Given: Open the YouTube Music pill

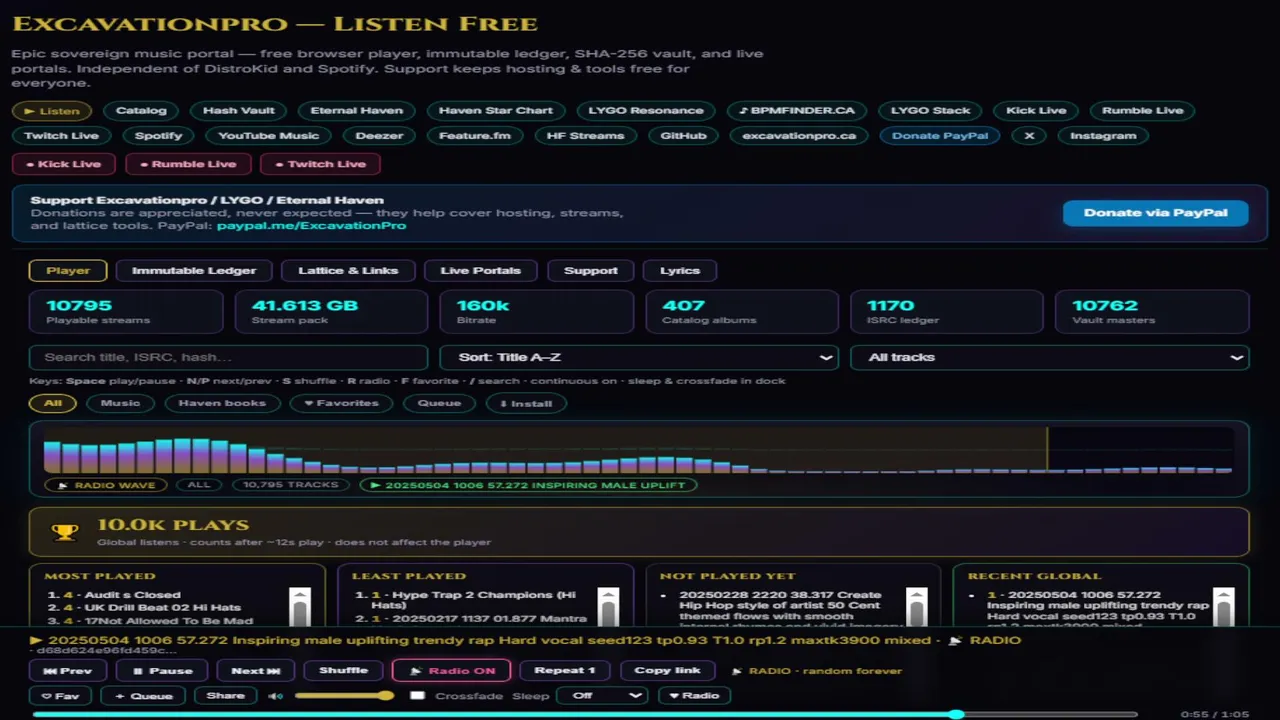Looking at the screenshot, I should point(268,135).
